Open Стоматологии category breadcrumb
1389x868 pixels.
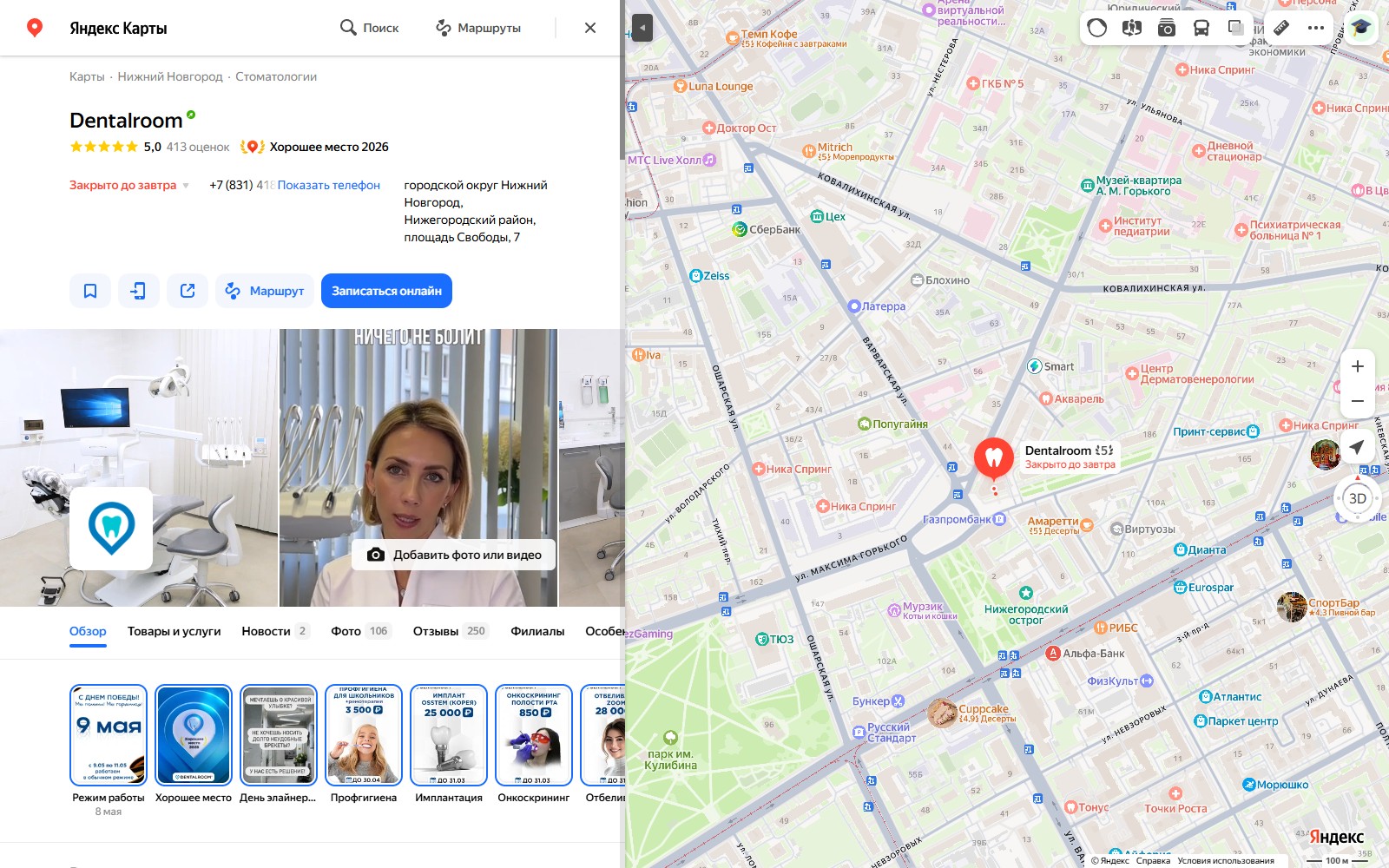[276, 76]
